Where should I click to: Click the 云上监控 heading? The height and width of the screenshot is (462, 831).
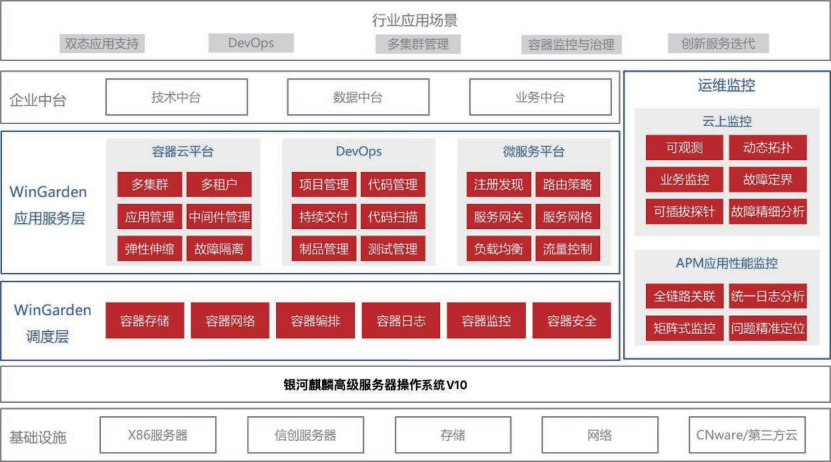tap(727, 121)
